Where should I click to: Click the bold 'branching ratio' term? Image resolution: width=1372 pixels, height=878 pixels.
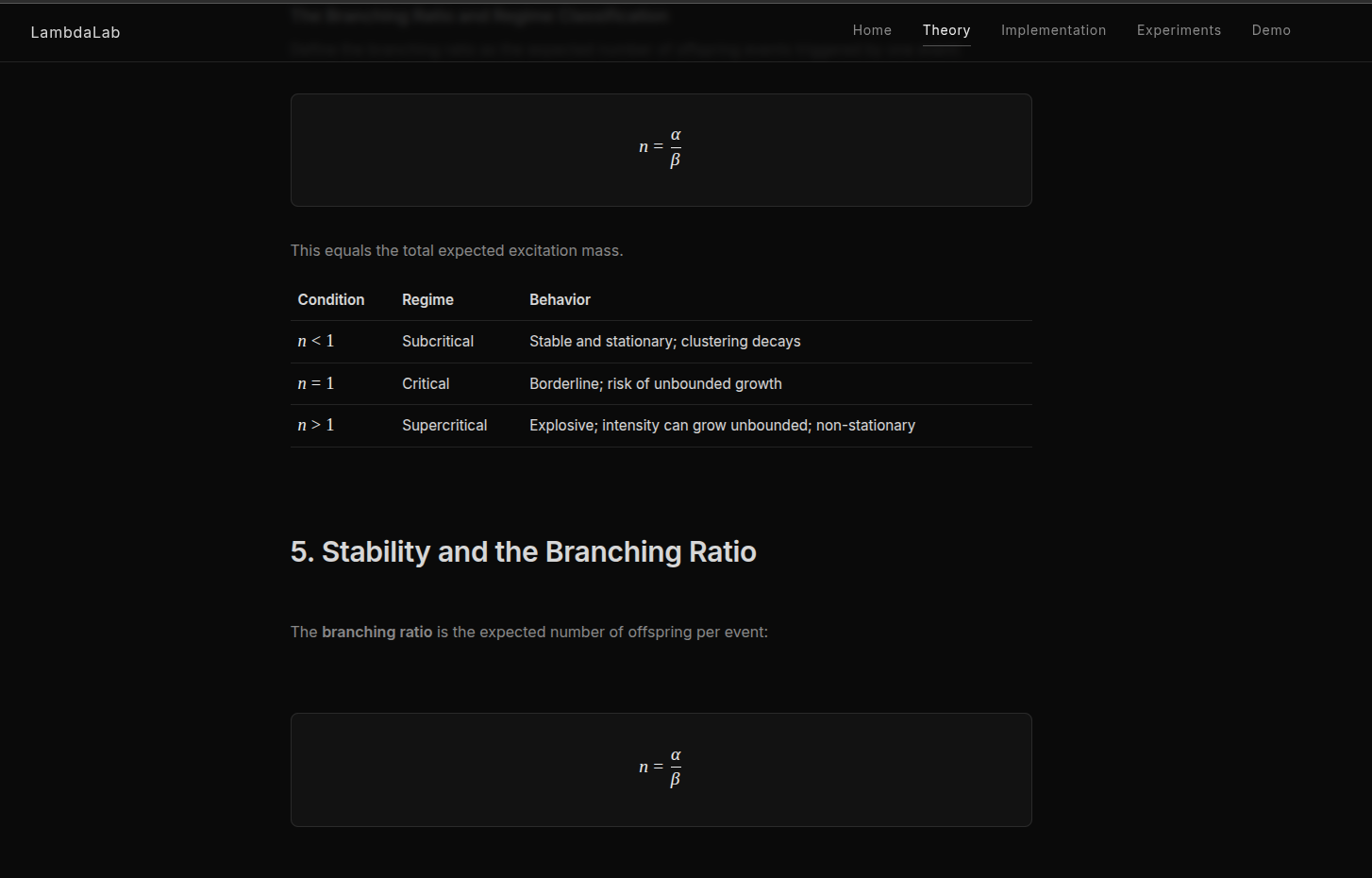376,632
